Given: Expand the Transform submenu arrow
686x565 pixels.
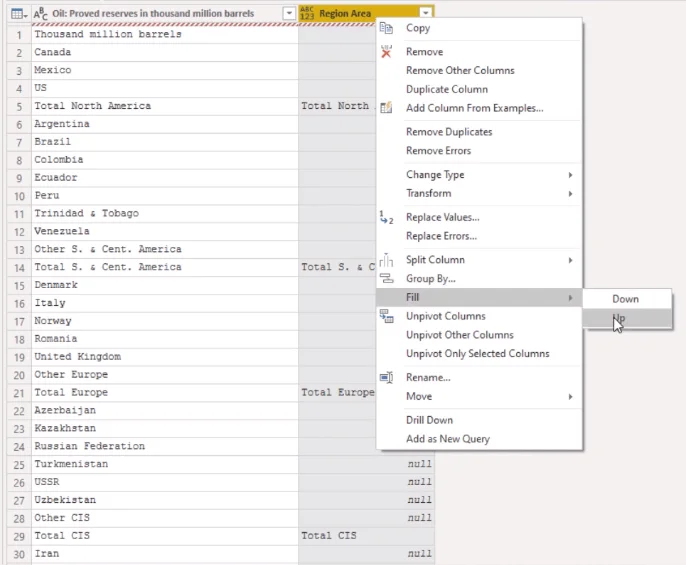Looking at the screenshot, I should pyautogui.click(x=570, y=193).
